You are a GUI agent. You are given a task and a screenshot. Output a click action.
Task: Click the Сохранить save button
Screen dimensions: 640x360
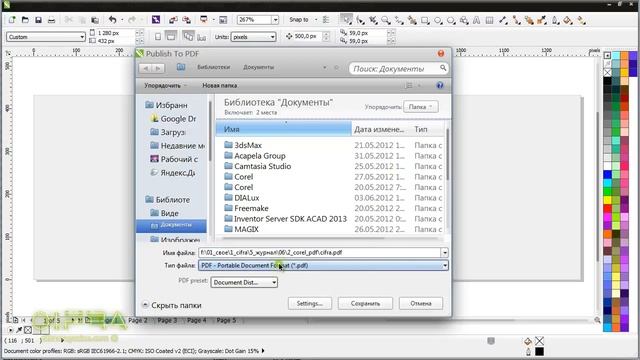point(365,303)
